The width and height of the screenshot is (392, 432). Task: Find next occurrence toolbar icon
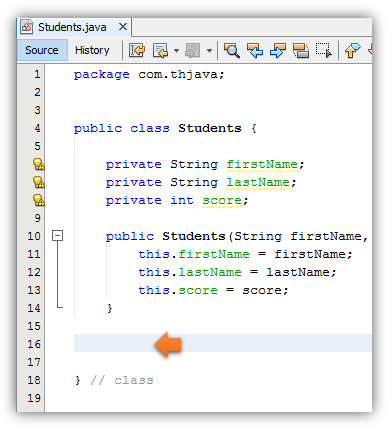pos(278,51)
